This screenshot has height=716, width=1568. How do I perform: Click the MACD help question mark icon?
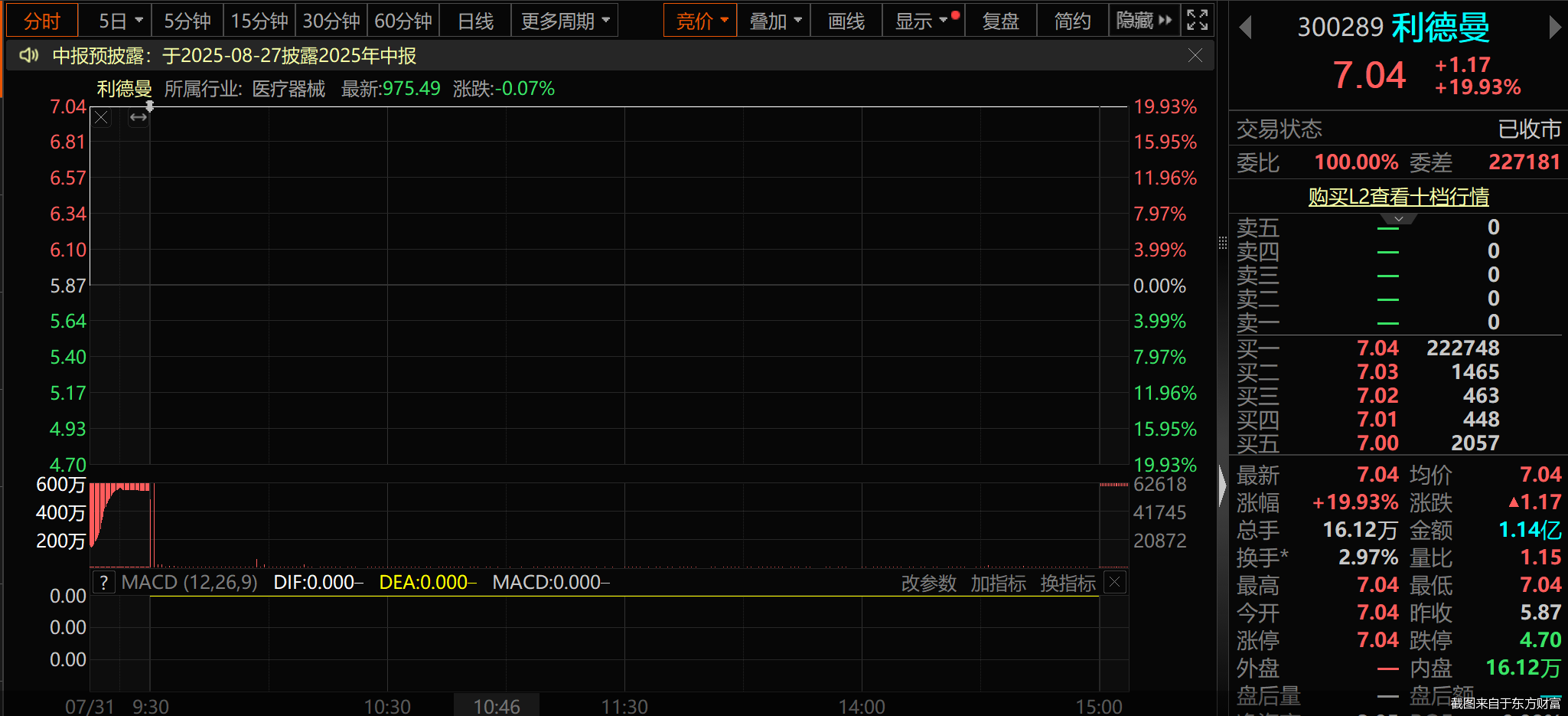coord(103,583)
